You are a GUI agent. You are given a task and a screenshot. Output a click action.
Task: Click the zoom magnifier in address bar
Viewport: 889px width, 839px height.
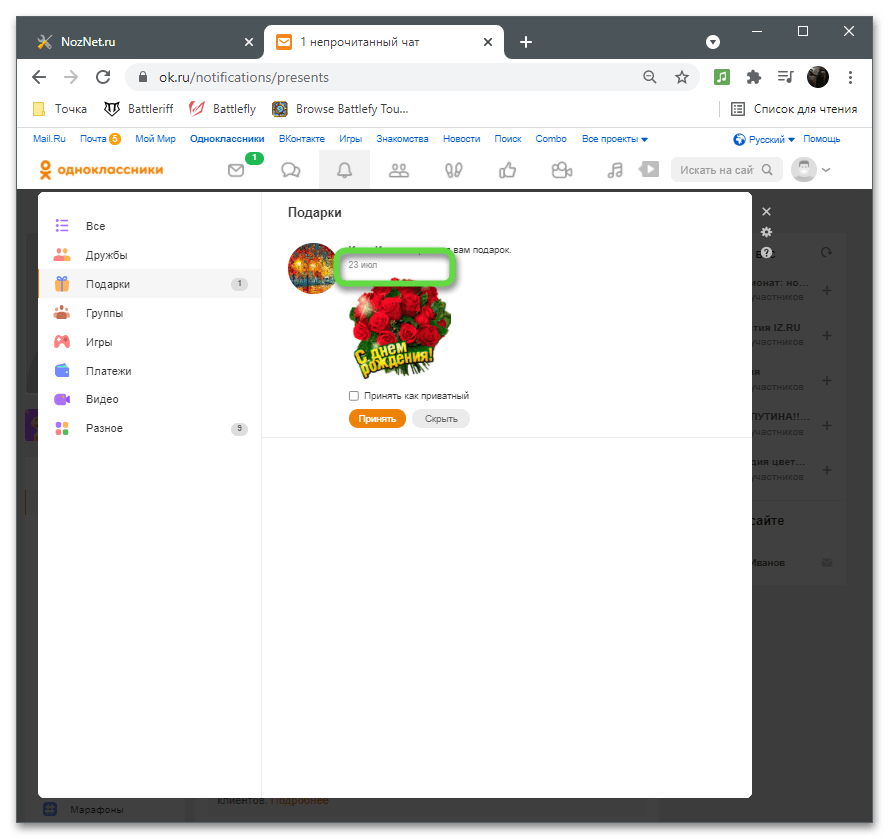click(650, 77)
